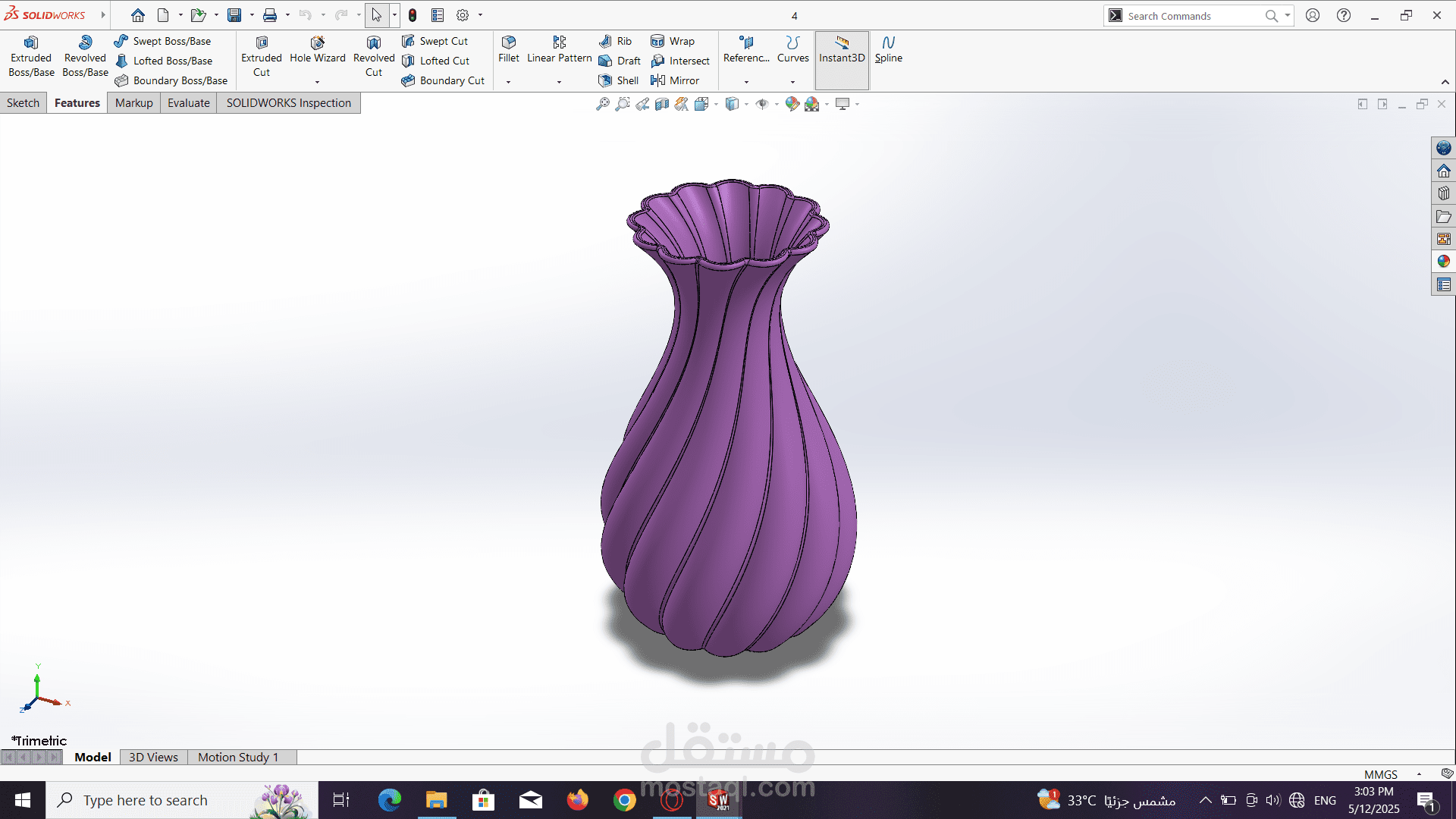Click the Rib feature
Image resolution: width=1456 pixels, height=819 pixels.
(615, 41)
